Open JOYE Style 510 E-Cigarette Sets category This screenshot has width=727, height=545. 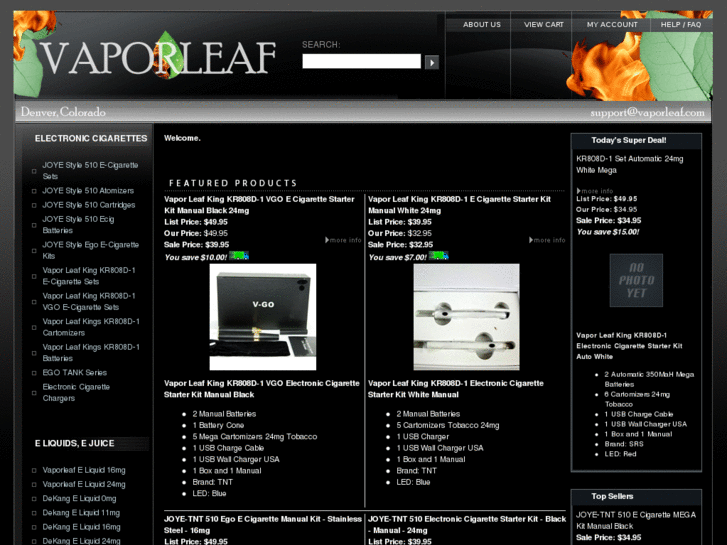coord(90,171)
